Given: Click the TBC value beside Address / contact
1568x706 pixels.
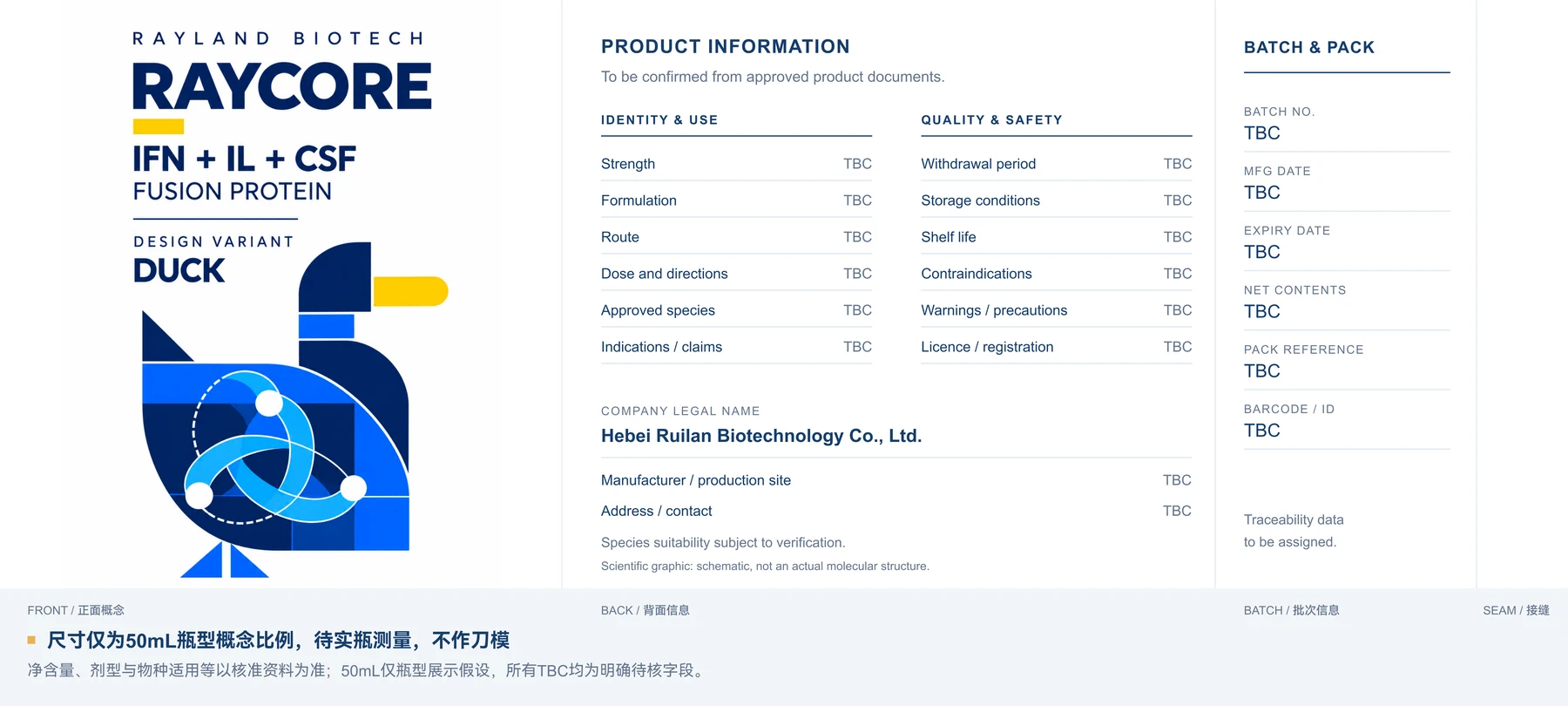Looking at the screenshot, I should coord(1177,511).
